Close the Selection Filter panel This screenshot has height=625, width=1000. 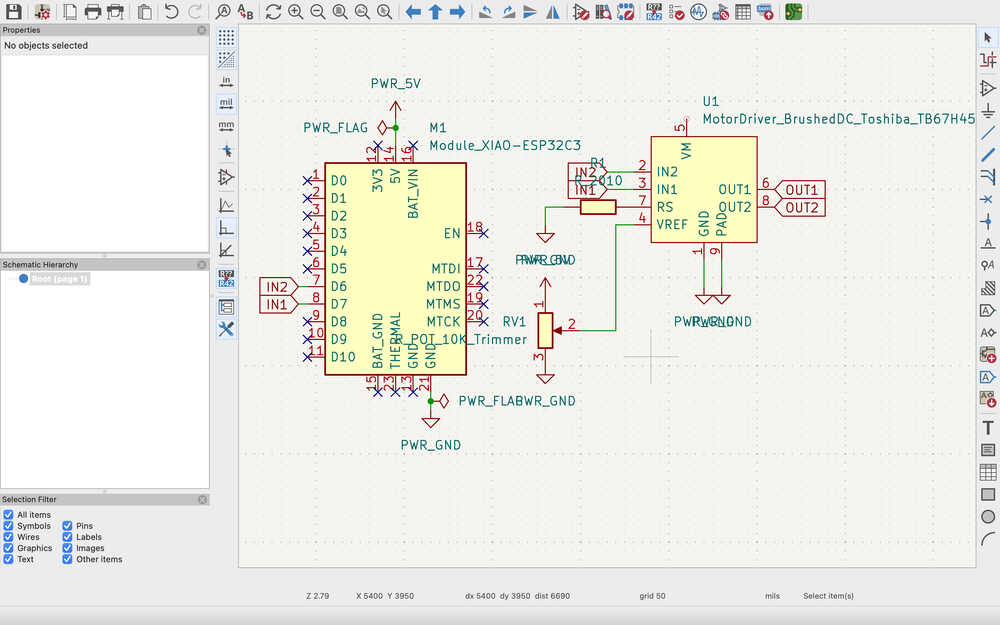pos(202,499)
